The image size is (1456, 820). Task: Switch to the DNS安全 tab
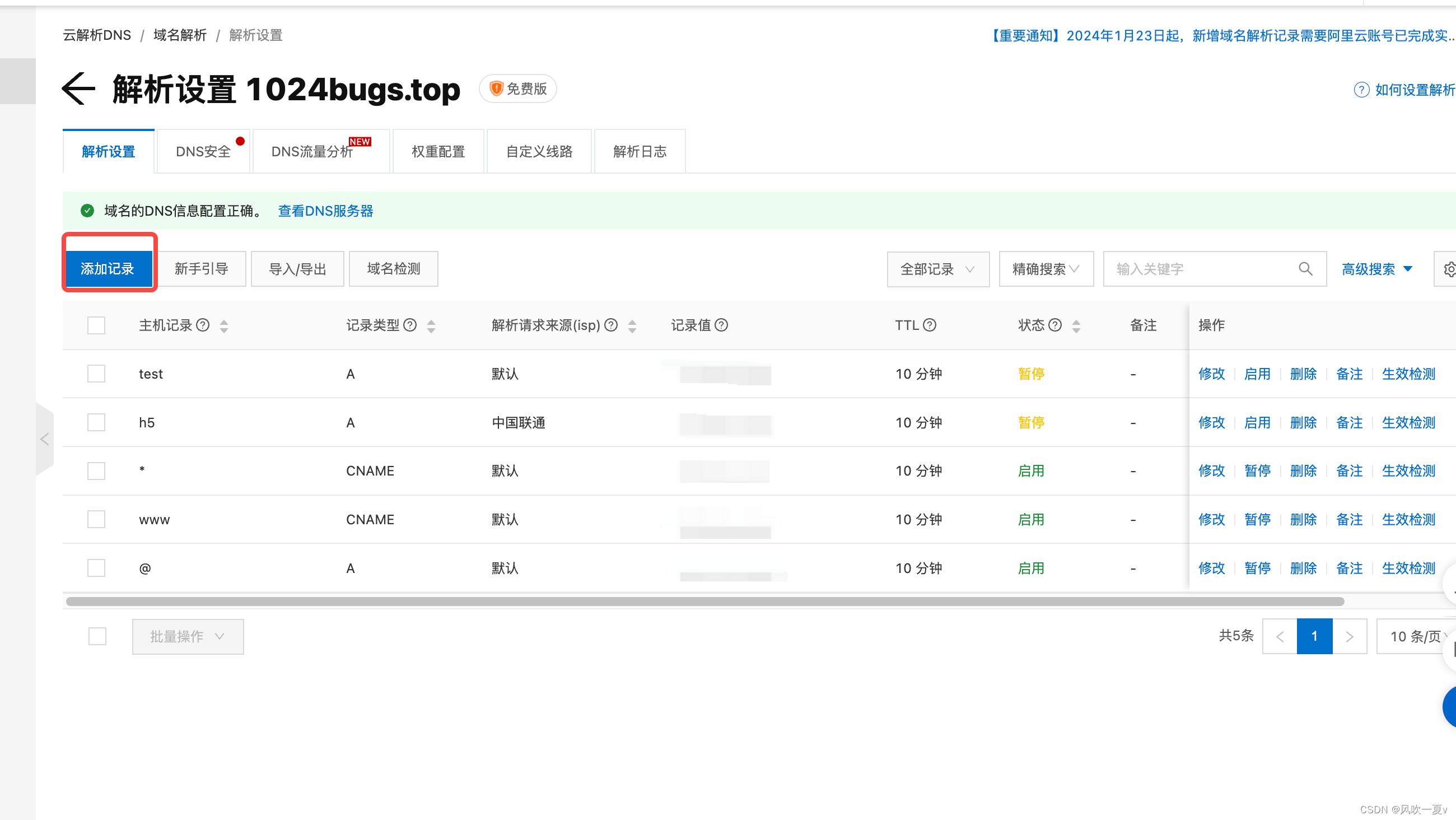[x=203, y=152]
